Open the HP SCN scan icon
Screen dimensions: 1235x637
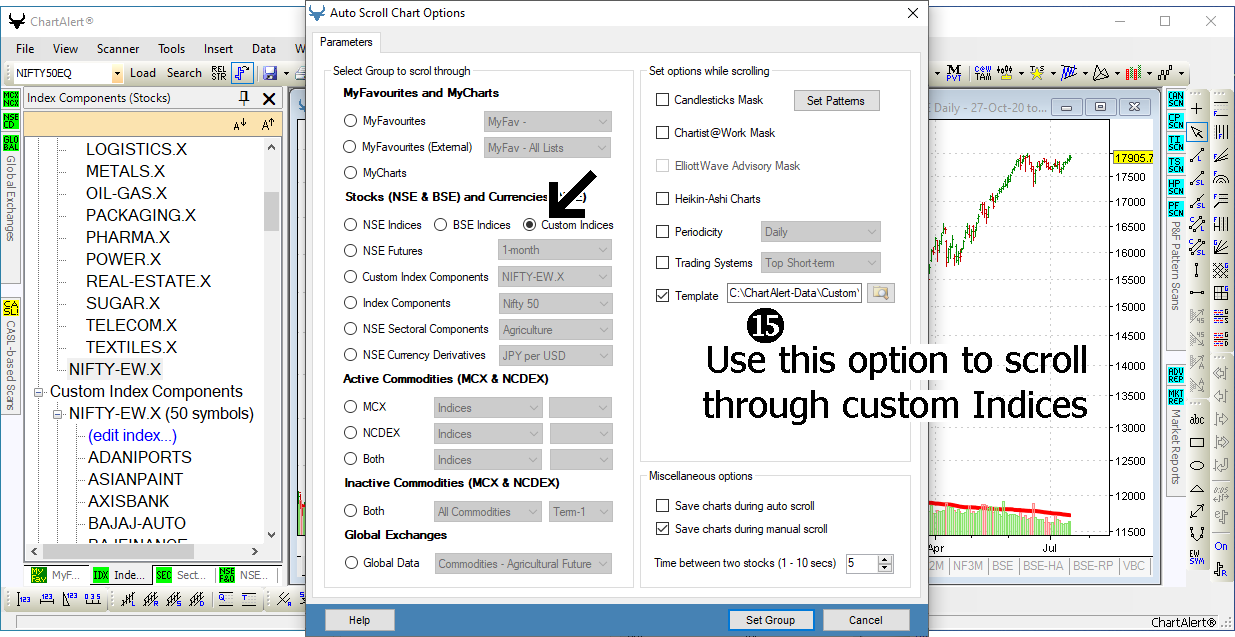tap(1175, 187)
